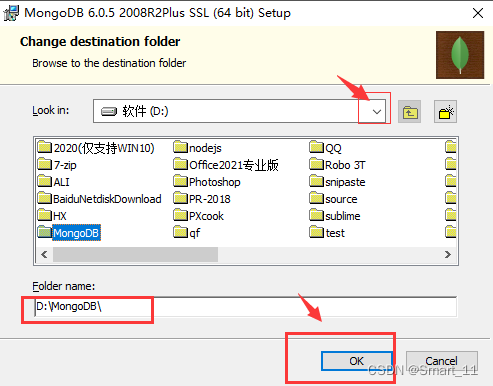
Task: Select the nodejs folder
Action: [197, 148]
